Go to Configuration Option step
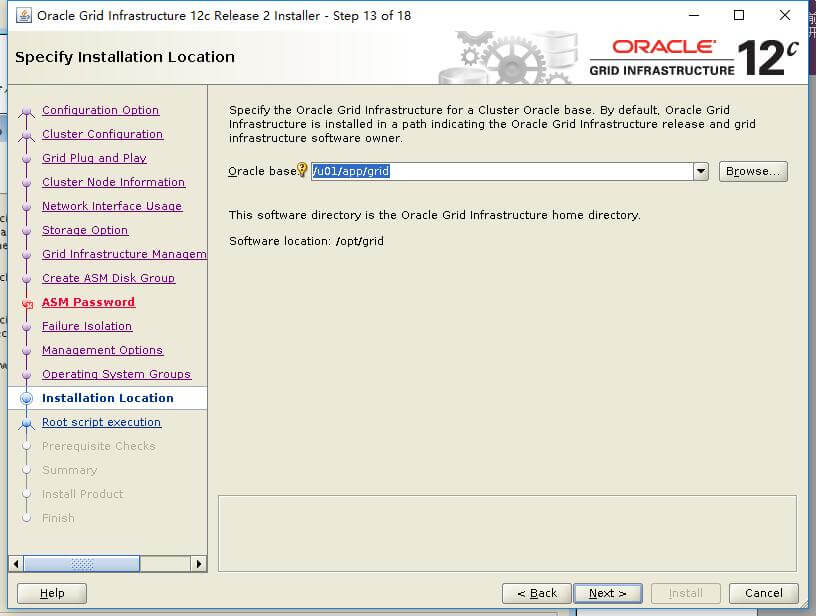This screenshot has height=616, width=816. tap(100, 110)
